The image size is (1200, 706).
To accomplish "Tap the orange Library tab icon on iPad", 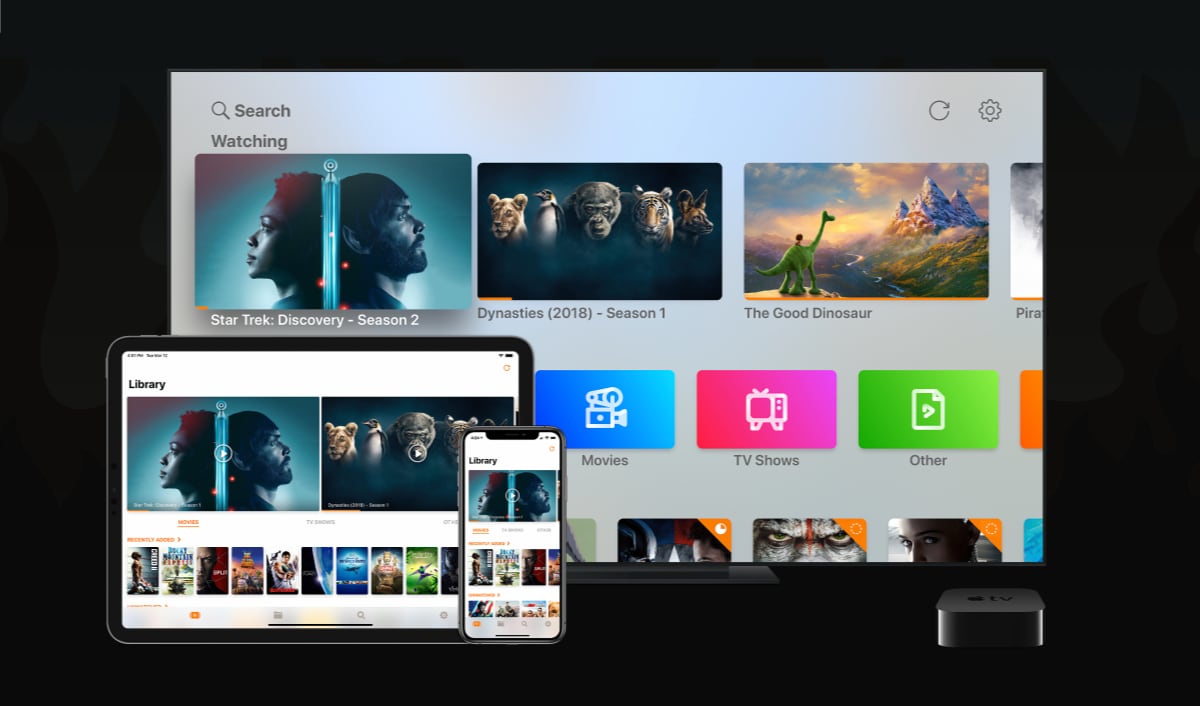I will (x=194, y=615).
